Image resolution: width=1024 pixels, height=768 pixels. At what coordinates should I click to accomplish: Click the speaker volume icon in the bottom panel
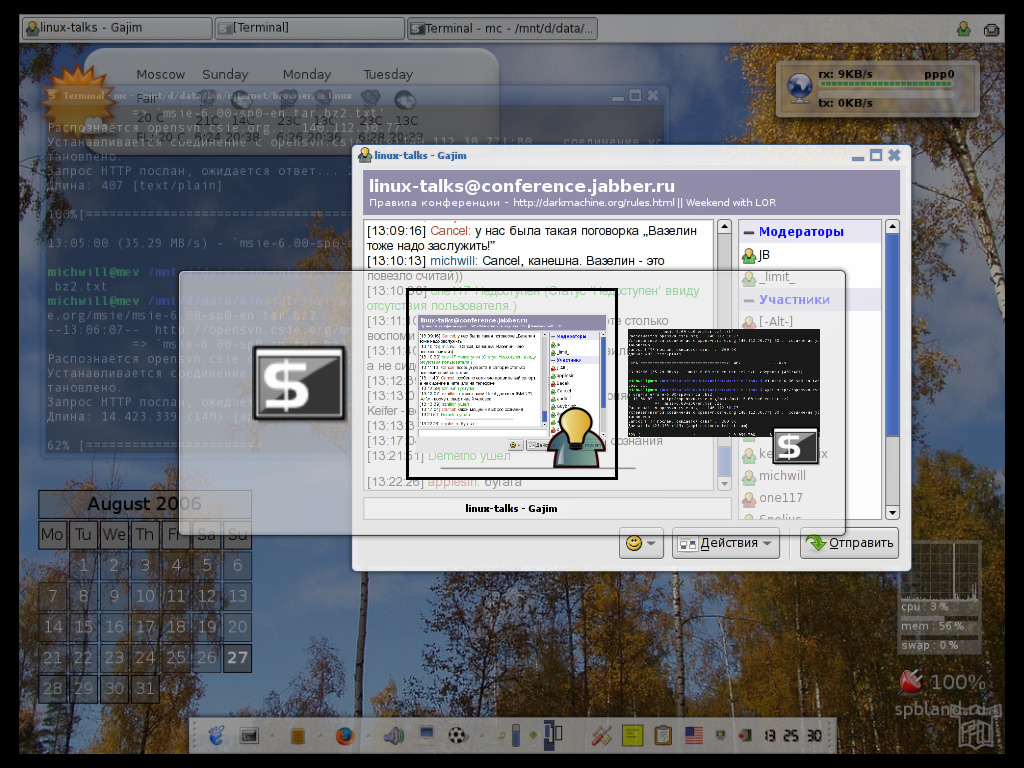coord(393,735)
